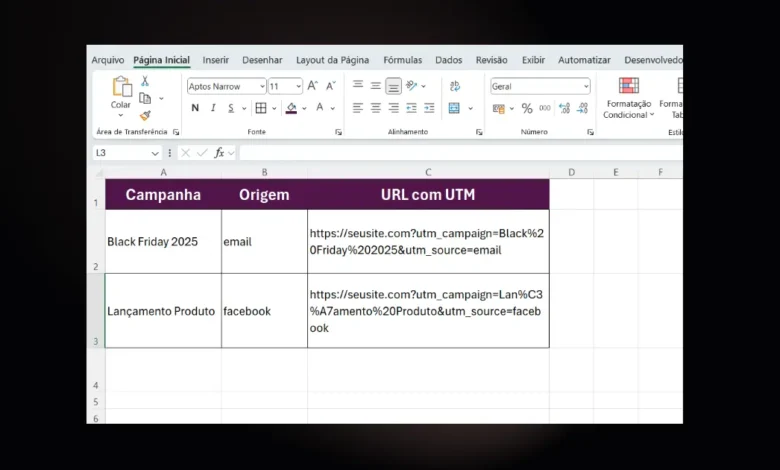Viewport: 780px width, 470px height.
Task: Select cell containing facebook
Action: click(264, 311)
